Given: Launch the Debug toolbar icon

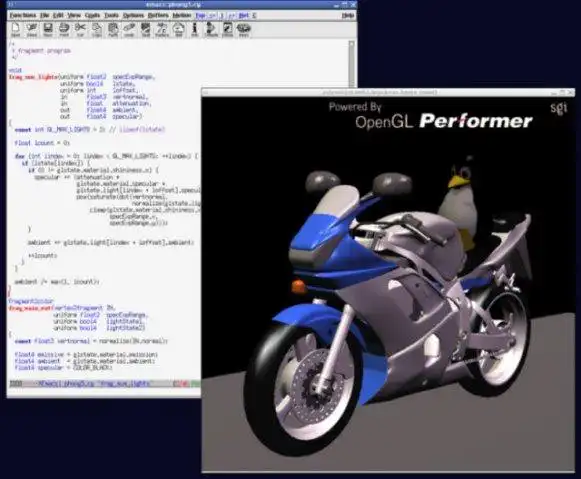Looking at the screenshot, I should [x=227, y=30].
